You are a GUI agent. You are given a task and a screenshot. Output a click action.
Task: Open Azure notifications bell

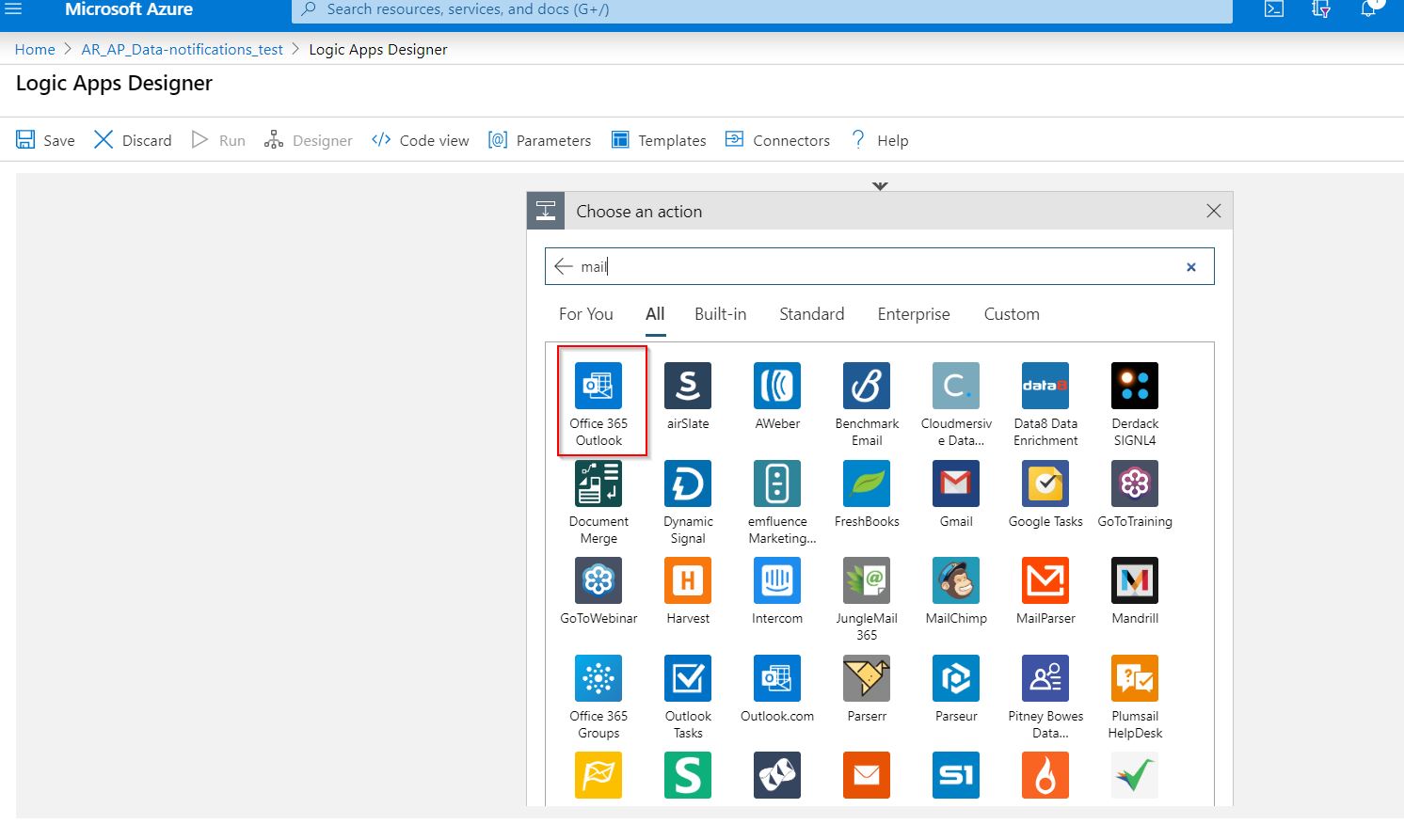tap(1369, 9)
